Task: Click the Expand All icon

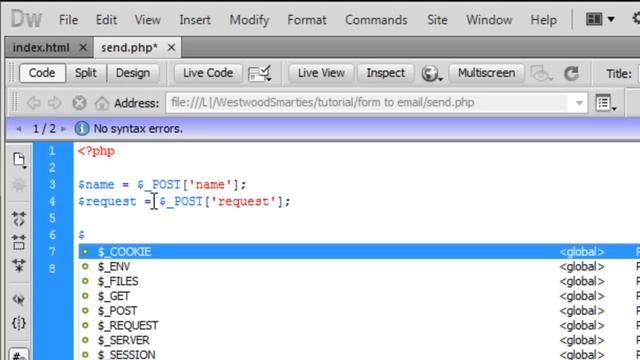Action: coord(19,265)
